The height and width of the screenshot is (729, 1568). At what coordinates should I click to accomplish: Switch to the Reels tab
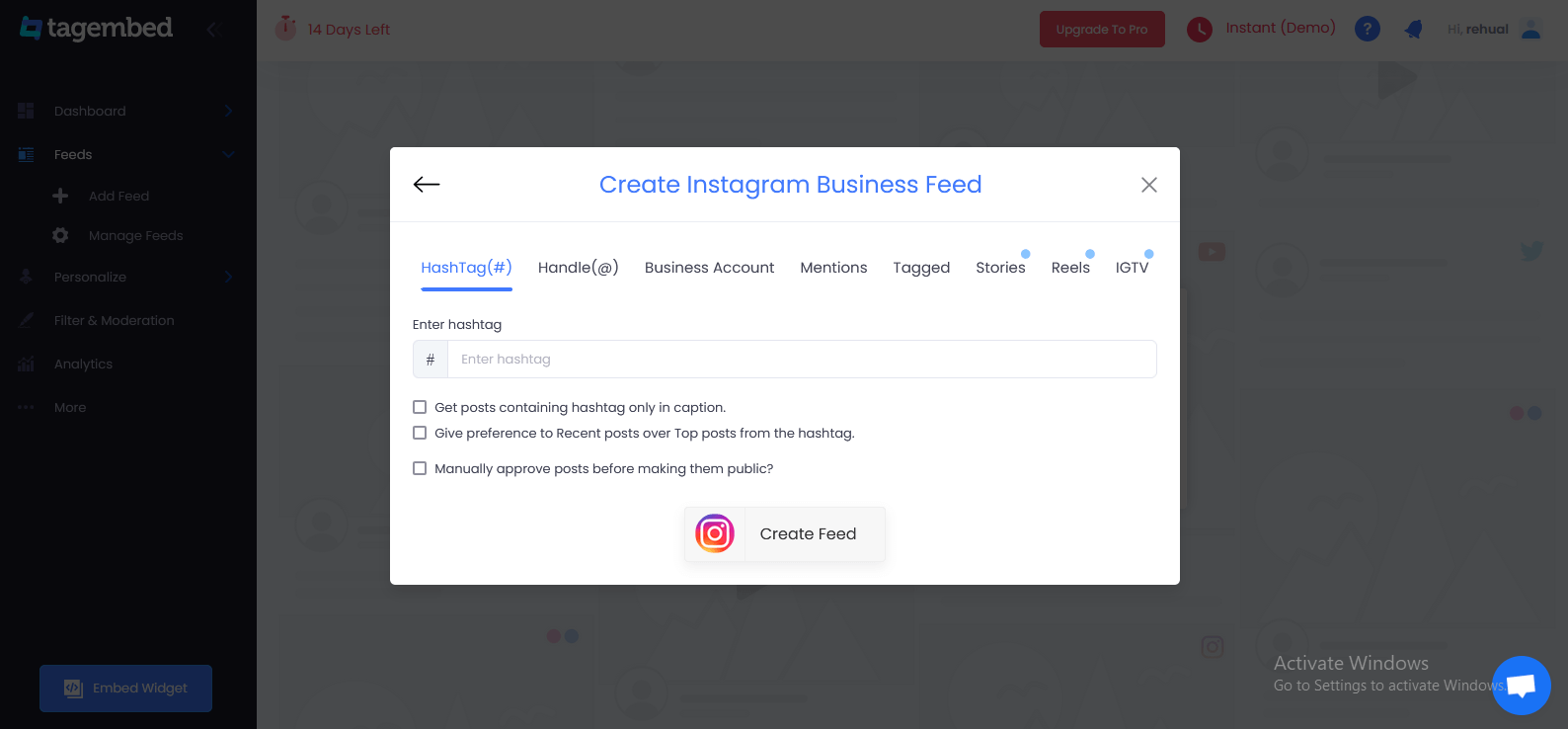[x=1070, y=268]
